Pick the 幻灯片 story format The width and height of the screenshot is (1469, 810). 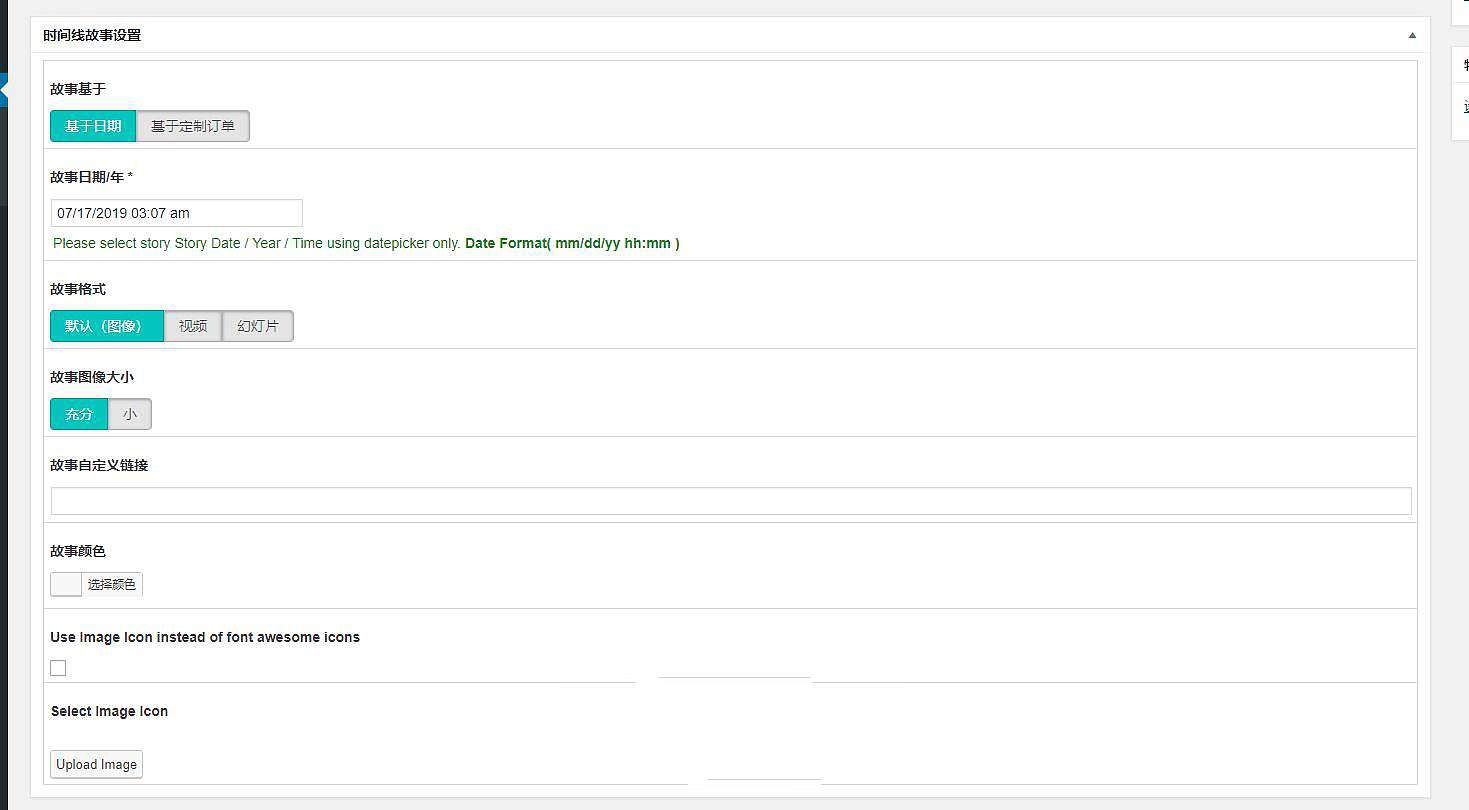coord(258,326)
